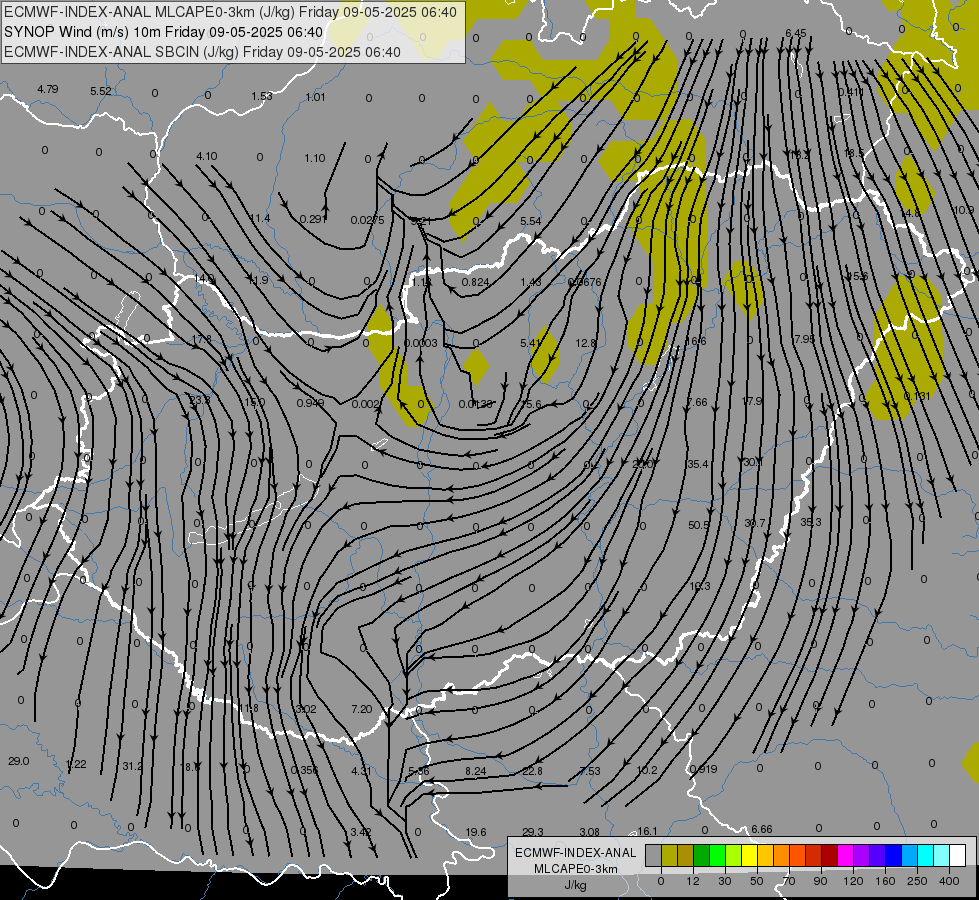The width and height of the screenshot is (979, 900).
Task: Click the cyan legend swatch
Action: 925,855
